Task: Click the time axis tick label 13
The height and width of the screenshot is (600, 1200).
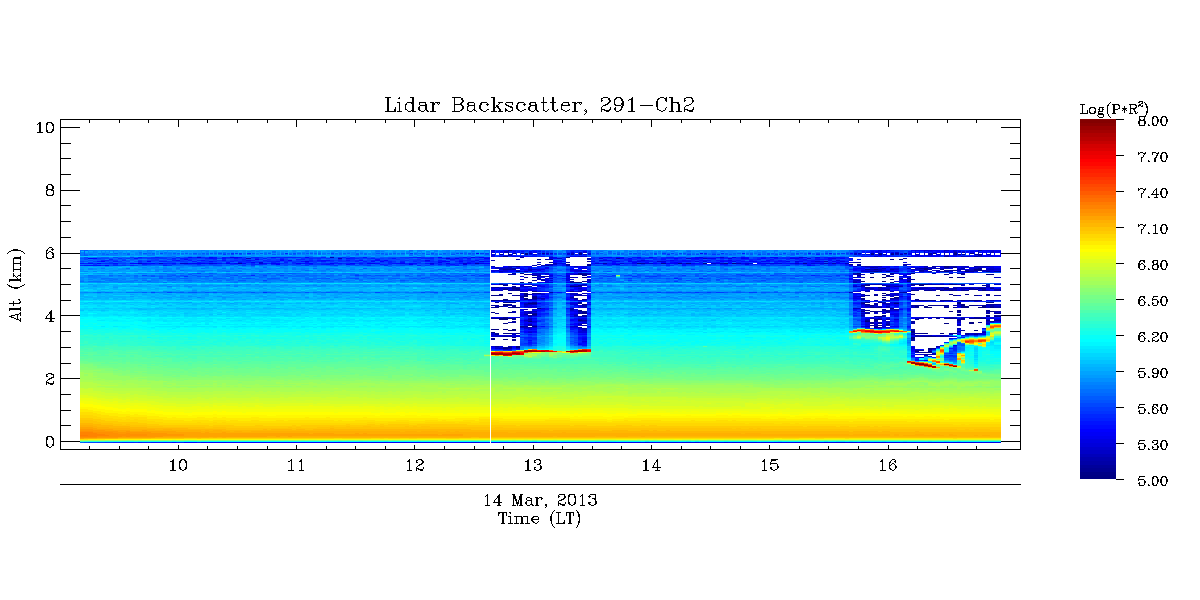Action: pyautogui.click(x=532, y=465)
